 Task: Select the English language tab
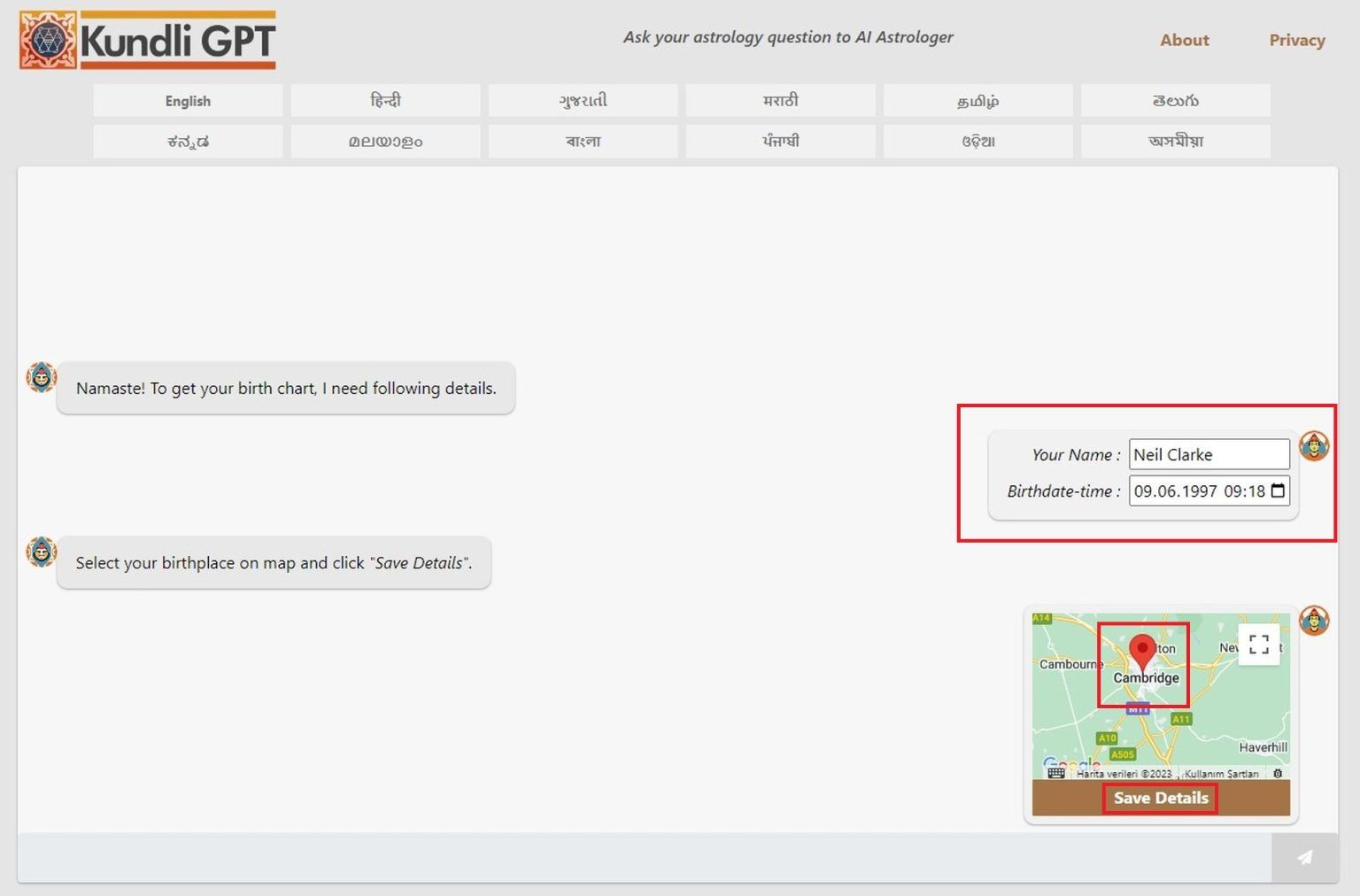coord(187,100)
